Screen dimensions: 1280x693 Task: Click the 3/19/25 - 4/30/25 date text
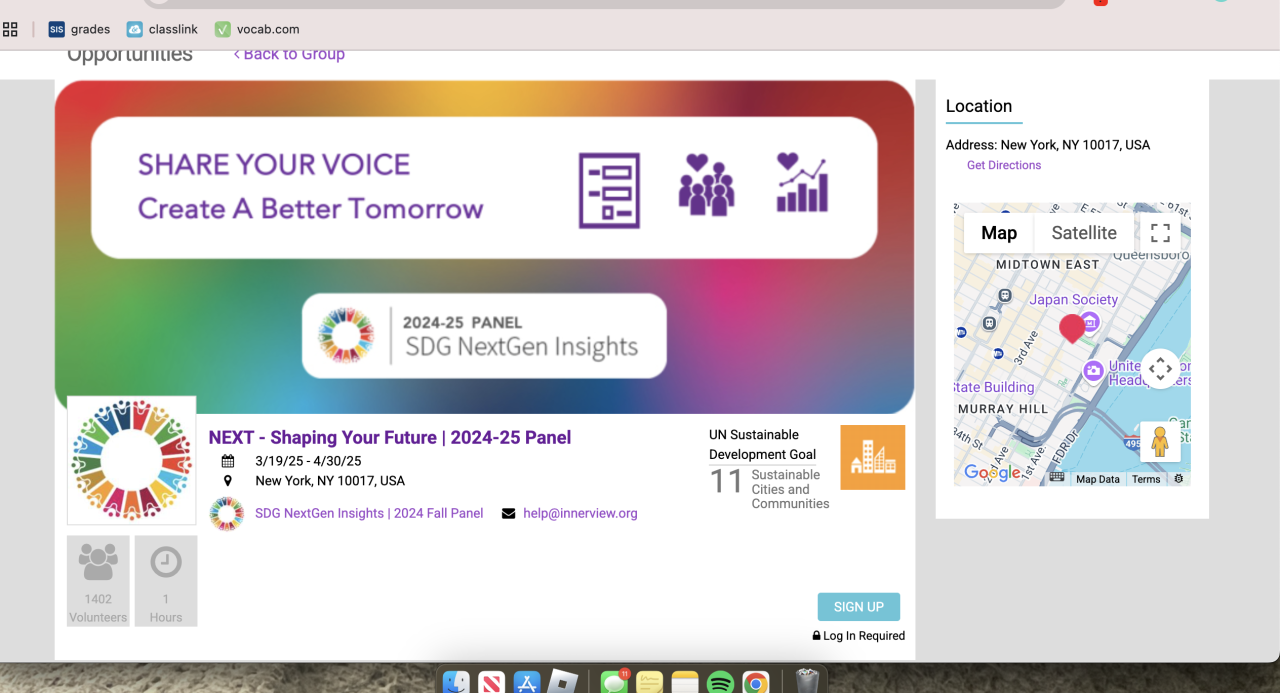[x=308, y=461]
